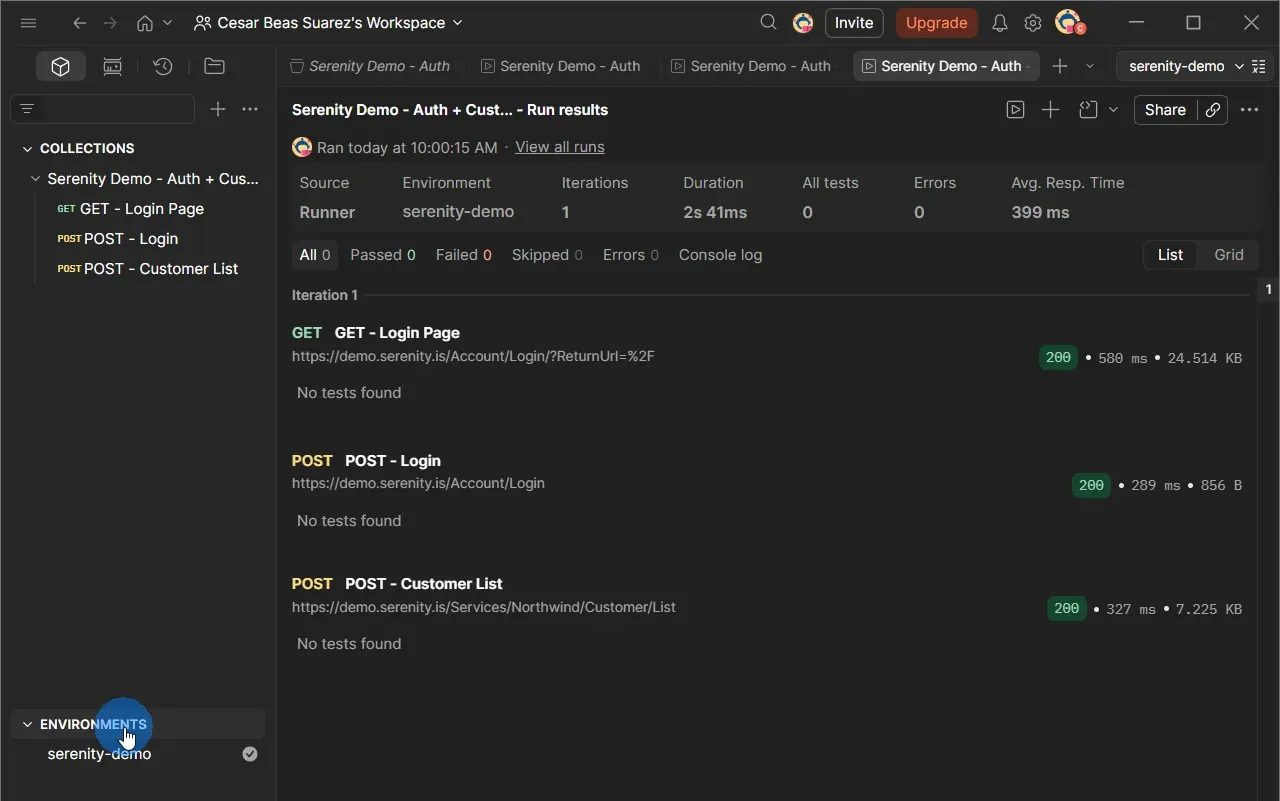Open the environment quick look icon
The height and width of the screenshot is (801, 1280).
[x=1259, y=66]
